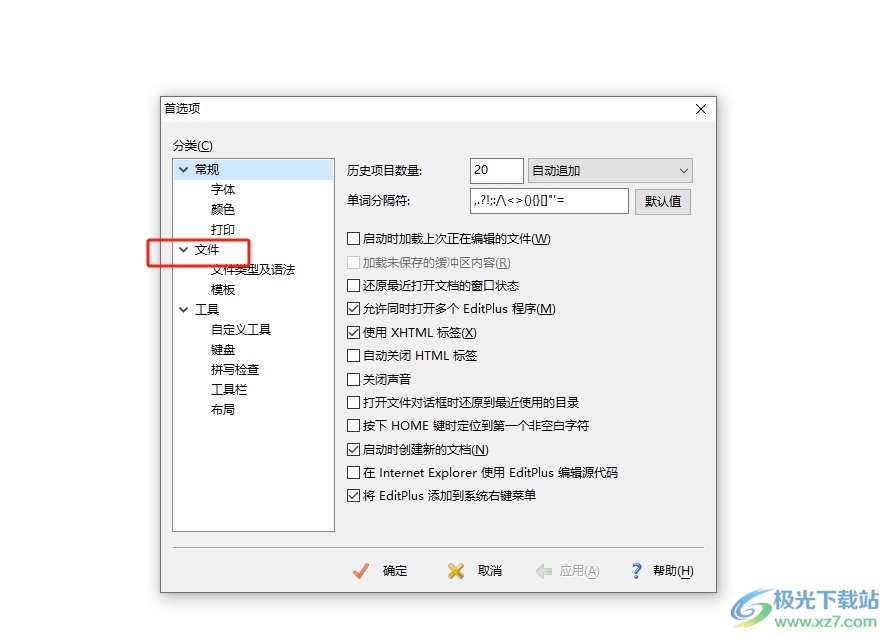This screenshot has width=890, height=638.
Task: Check 自动关闭 HTML 标签 option
Action: pos(353,355)
